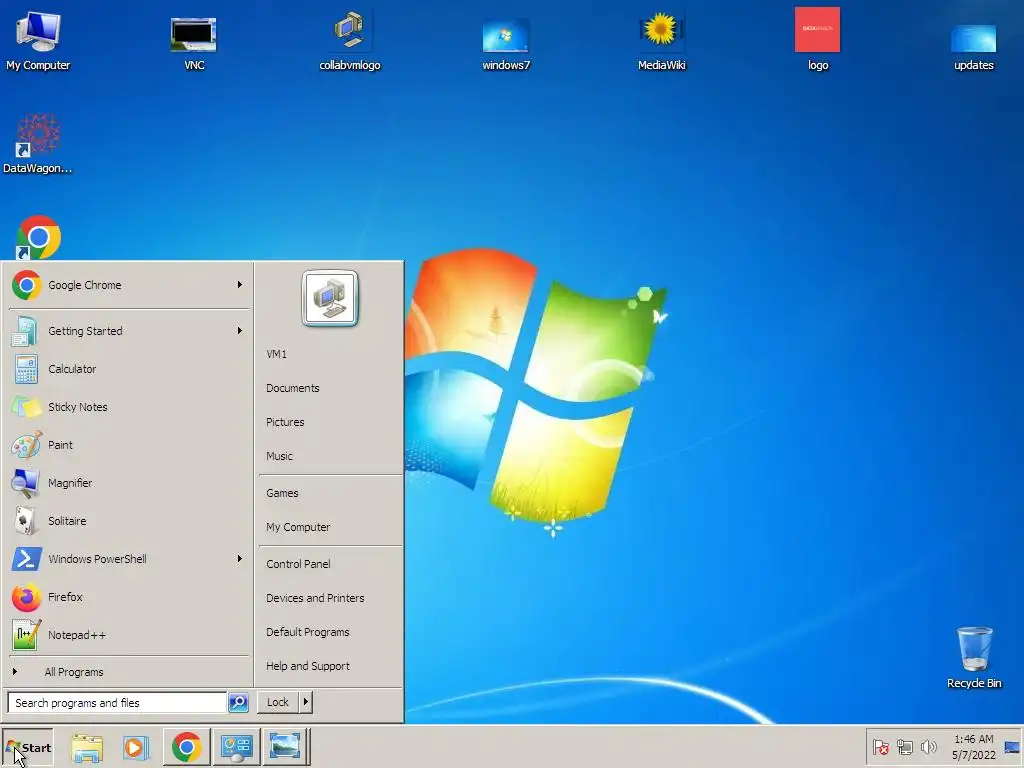This screenshot has width=1024, height=768.
Task: Launch Solitaire from Start menu
Action: click(128, 520)
